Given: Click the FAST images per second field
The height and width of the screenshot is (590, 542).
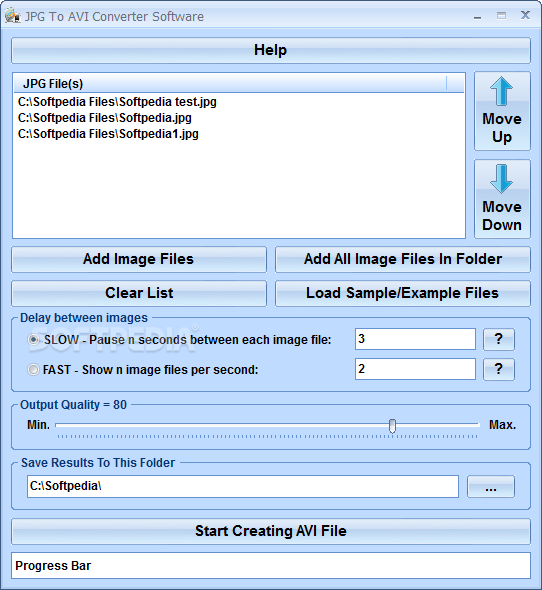Looking at the screenshot, I should pos(415,369).
